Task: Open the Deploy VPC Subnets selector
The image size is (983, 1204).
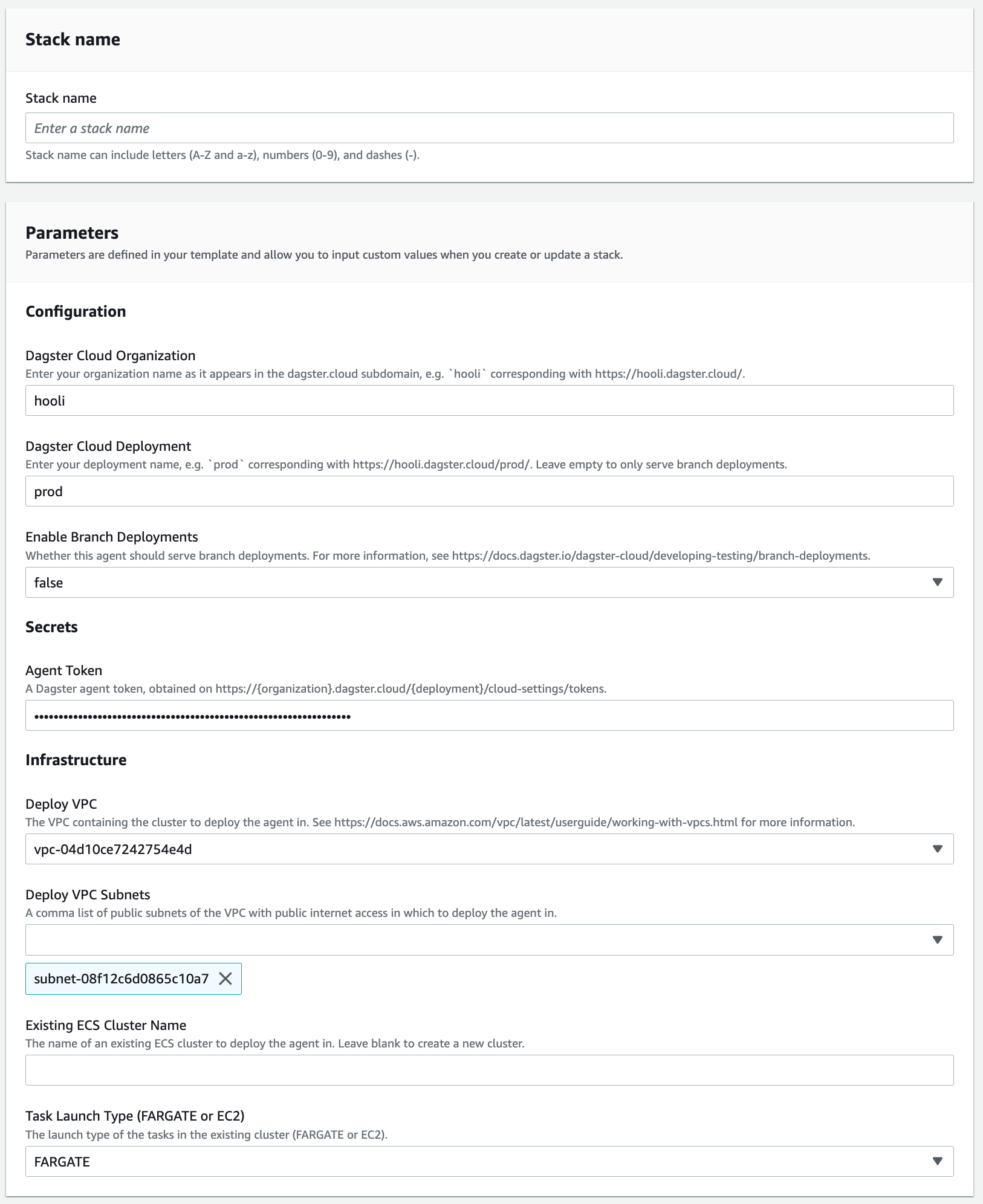Action: click(x=423, y=939)
